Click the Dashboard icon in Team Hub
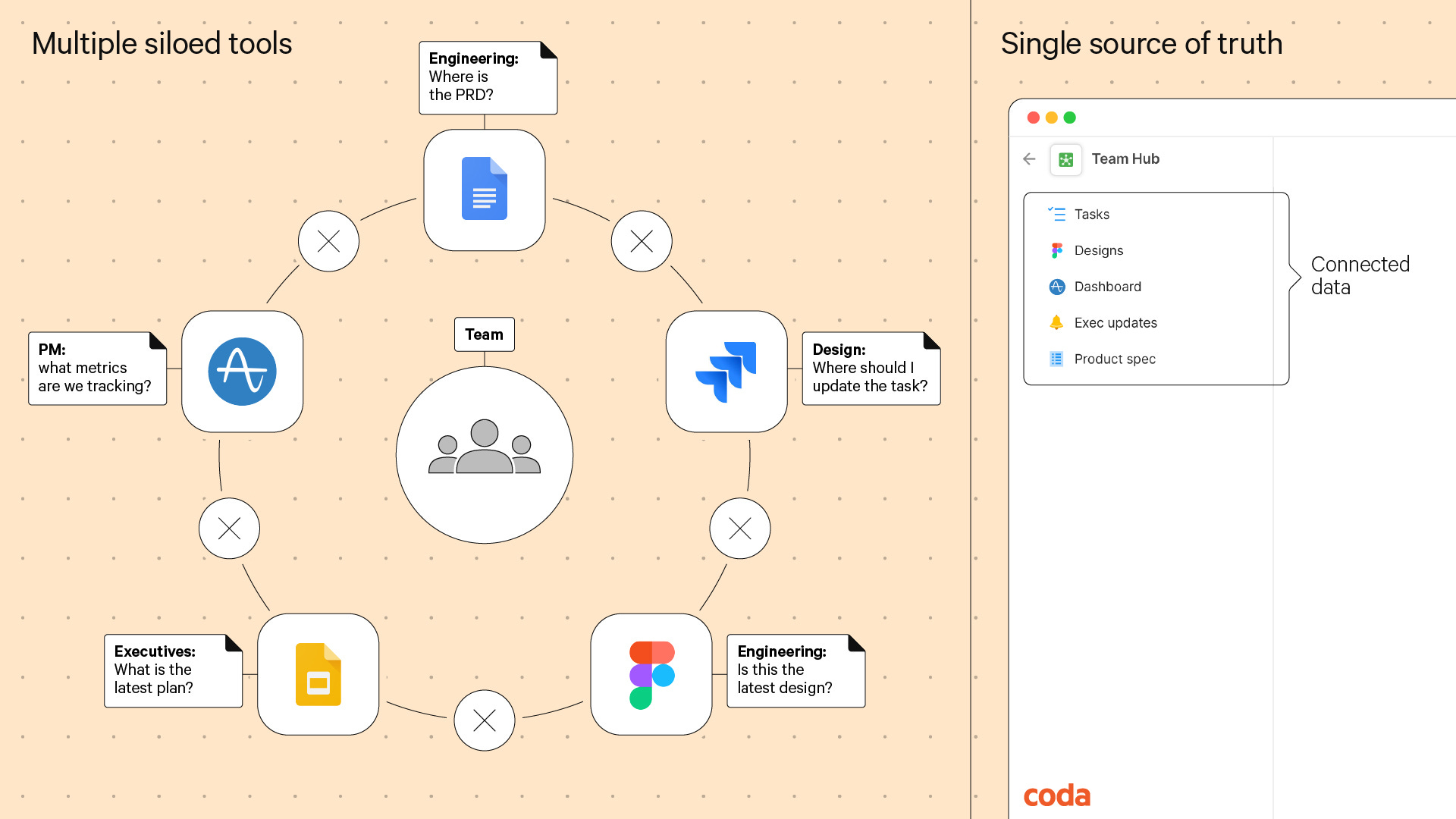1456x819 pixels. pyautogui.click(x=1056, y=287)
